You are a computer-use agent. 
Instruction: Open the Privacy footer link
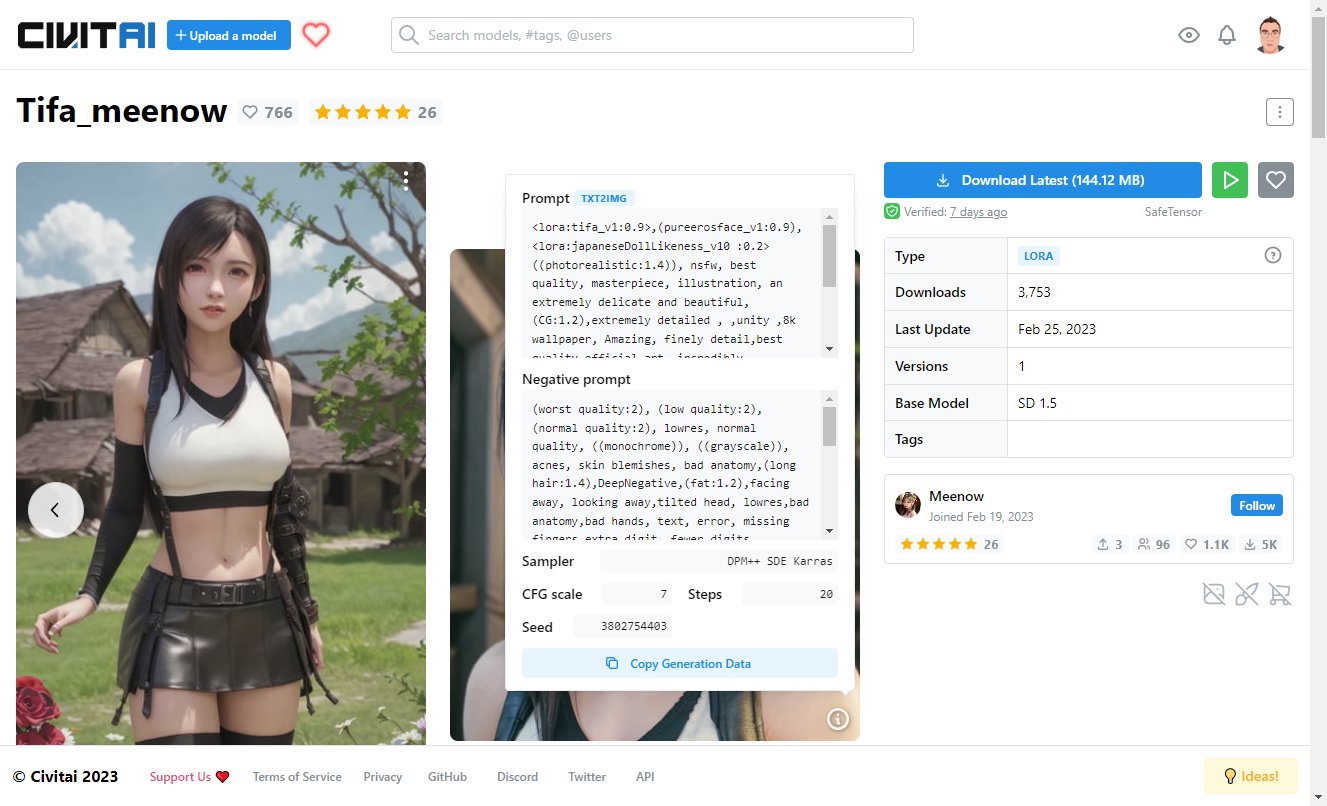point(383,777)
